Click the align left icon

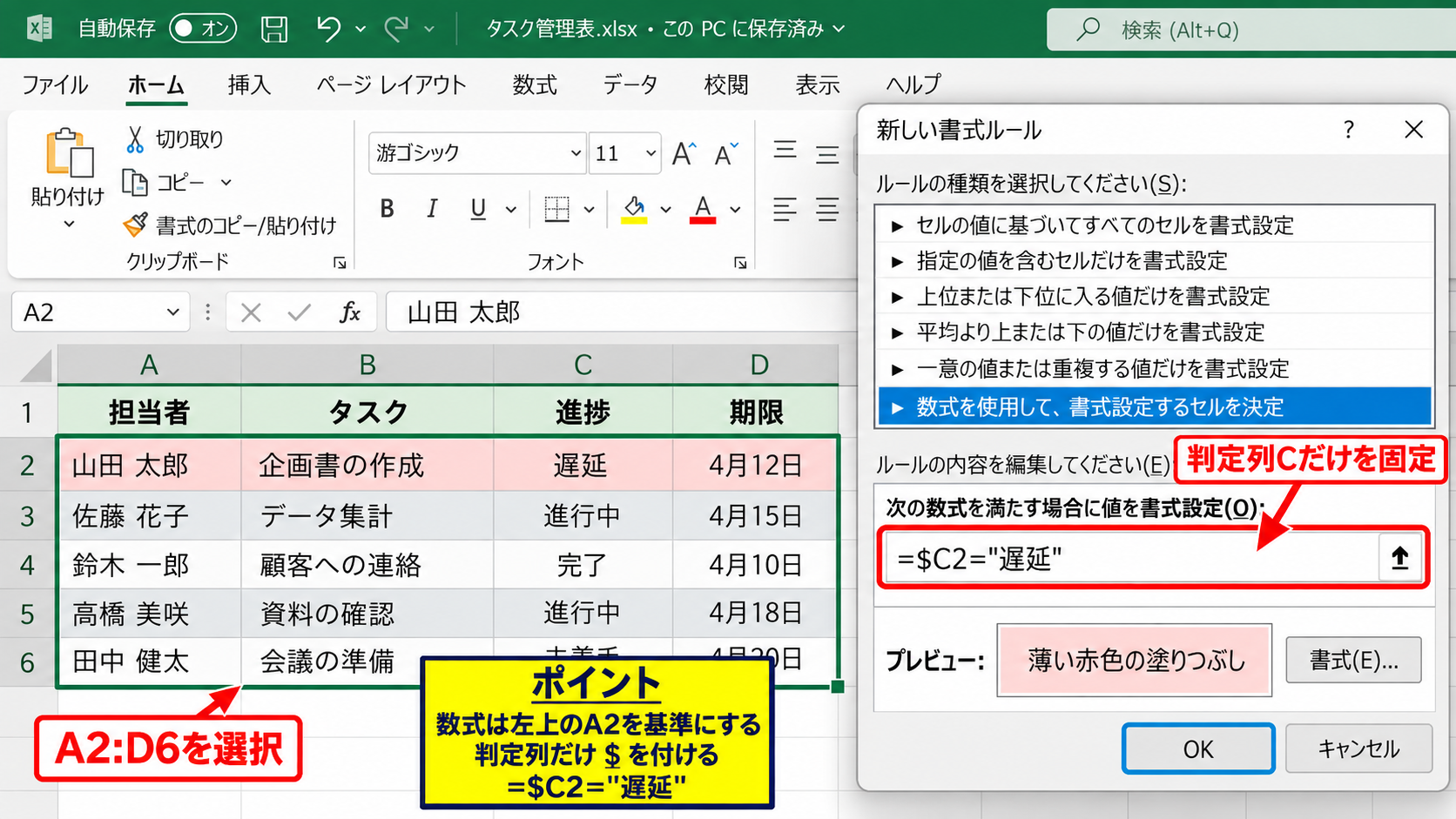click(x=785, y=209)
